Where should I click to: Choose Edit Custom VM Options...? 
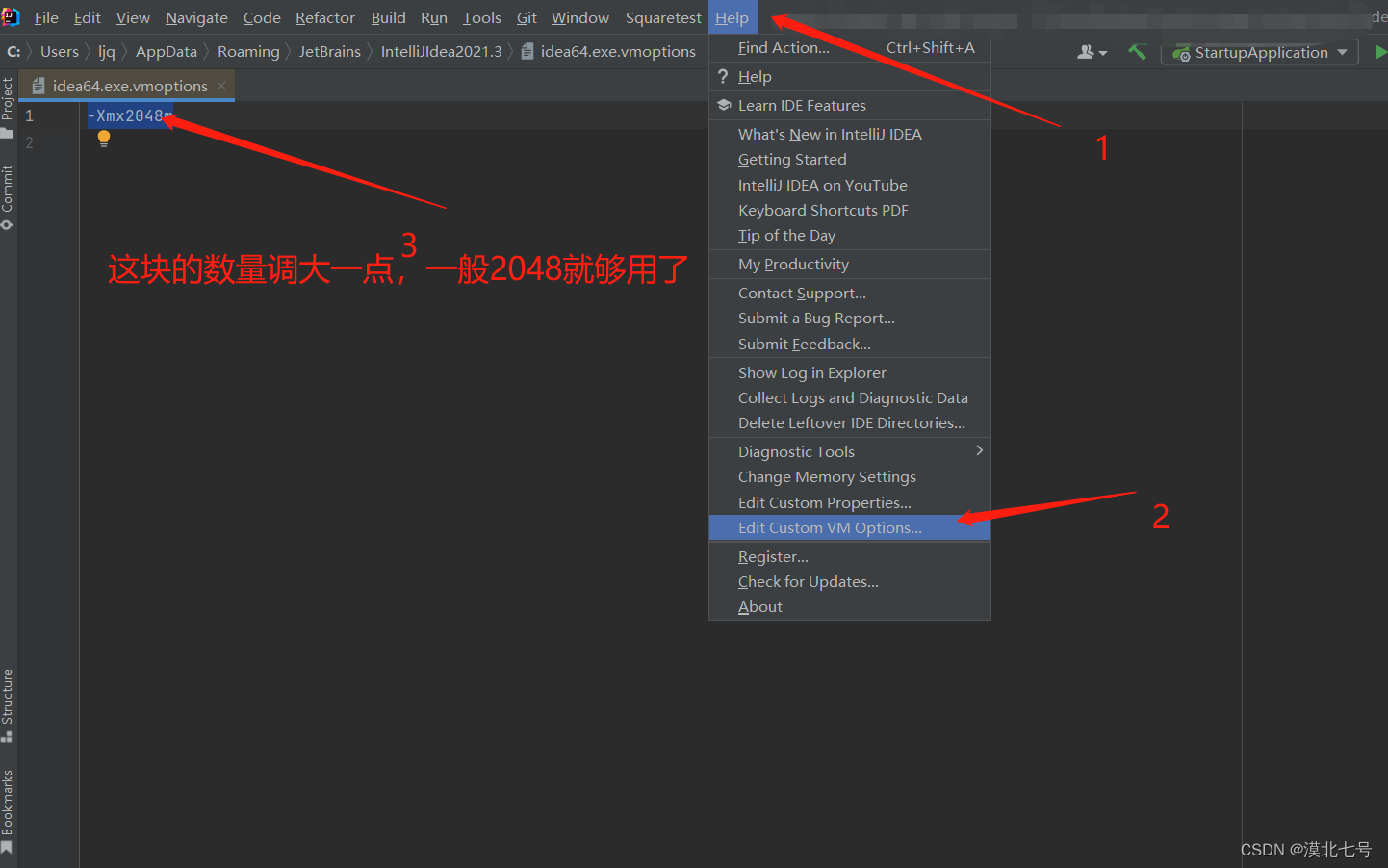(x=850, y=527)
